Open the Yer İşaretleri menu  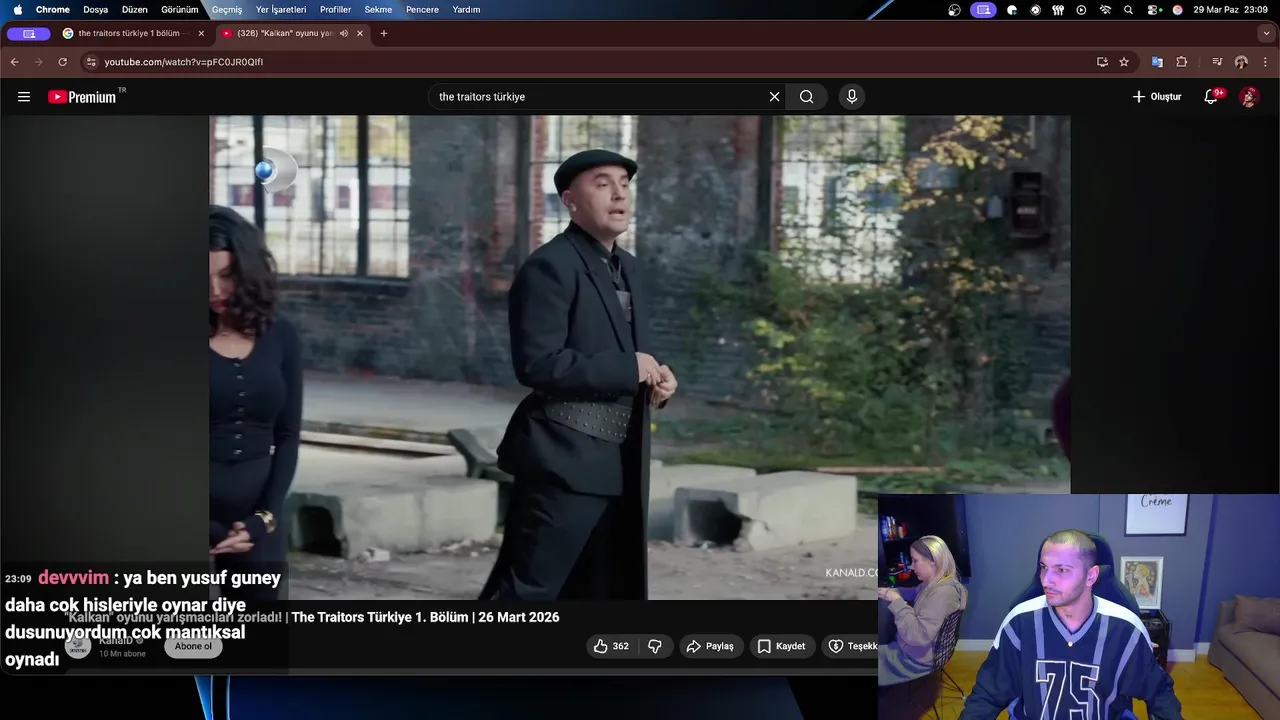pyautogui.click(x=281, y=10)
